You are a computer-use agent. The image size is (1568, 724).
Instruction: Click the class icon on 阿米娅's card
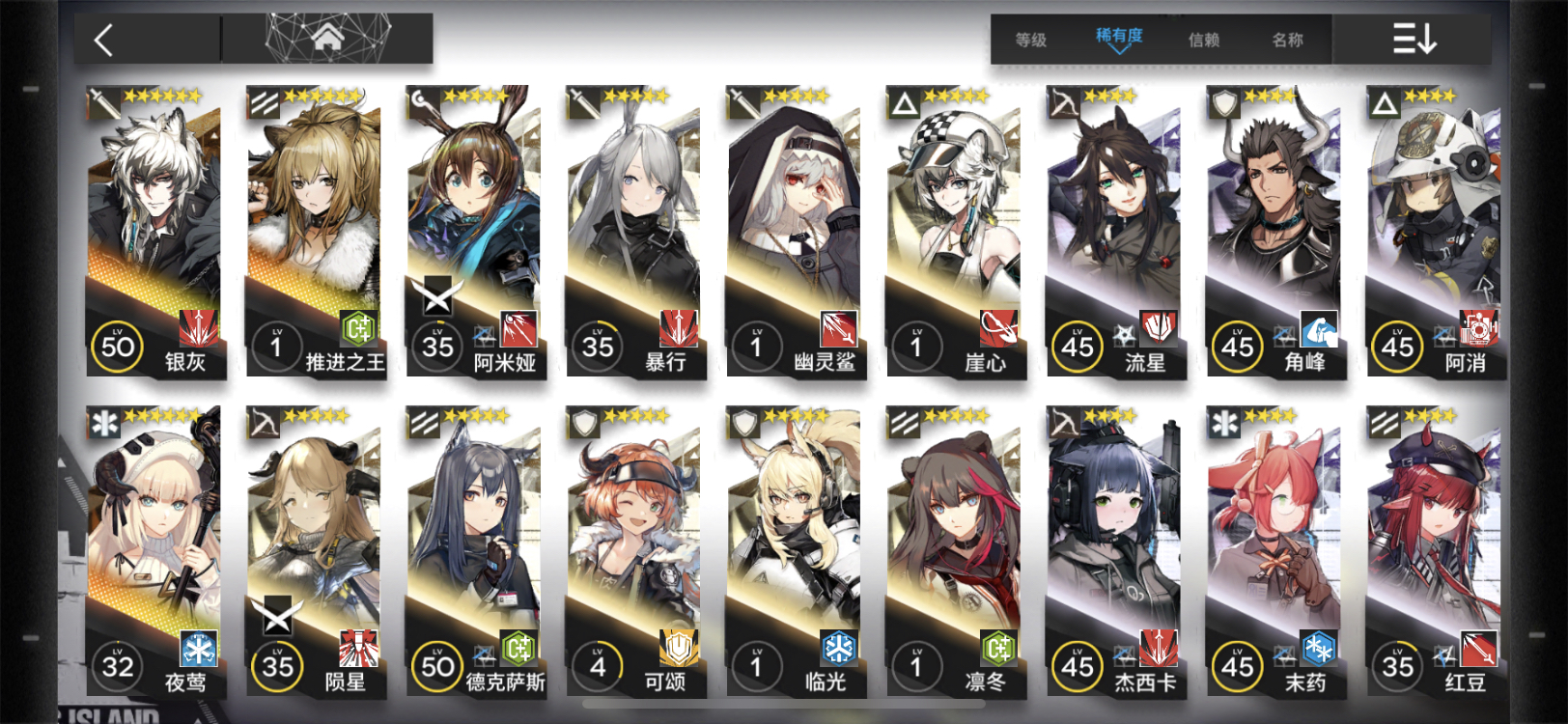423,100
